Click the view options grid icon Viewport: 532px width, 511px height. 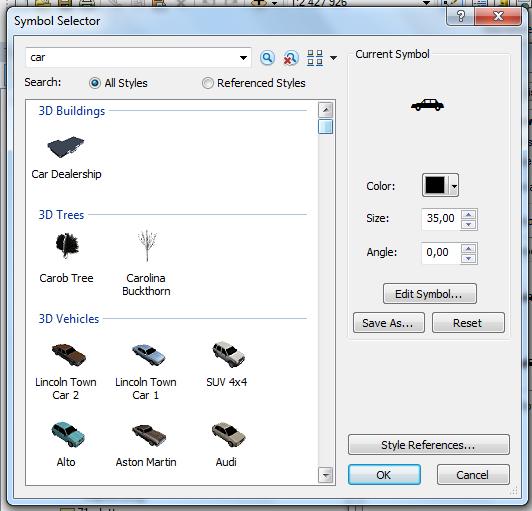[315, 58]
